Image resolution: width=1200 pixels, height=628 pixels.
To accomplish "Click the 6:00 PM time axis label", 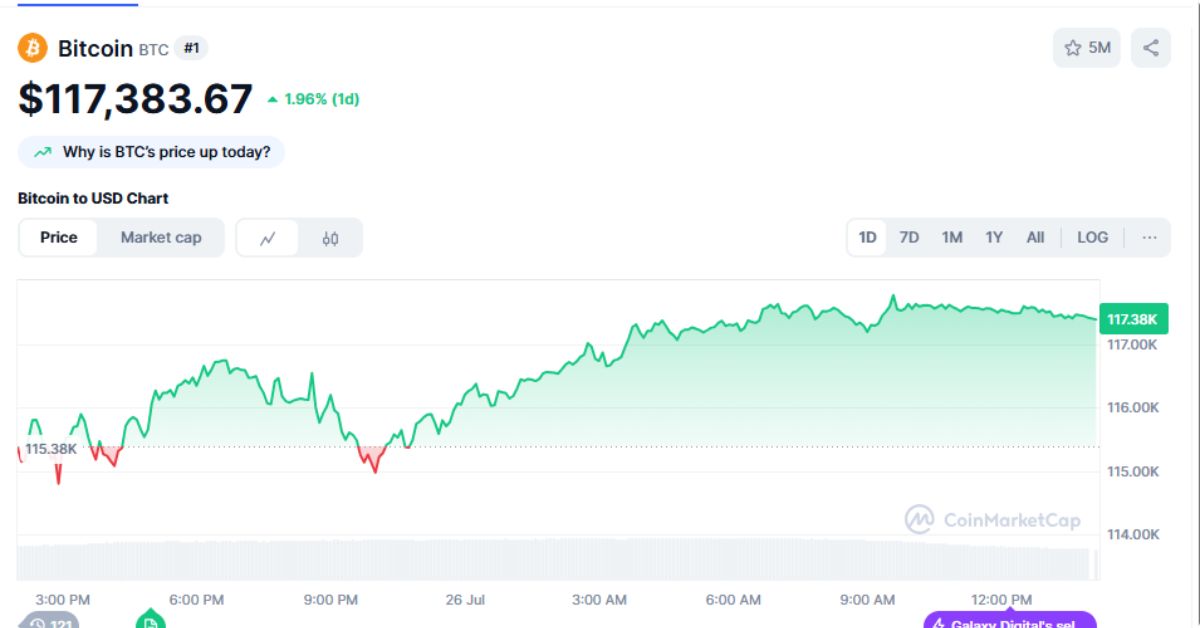I will tap(196, 599).
